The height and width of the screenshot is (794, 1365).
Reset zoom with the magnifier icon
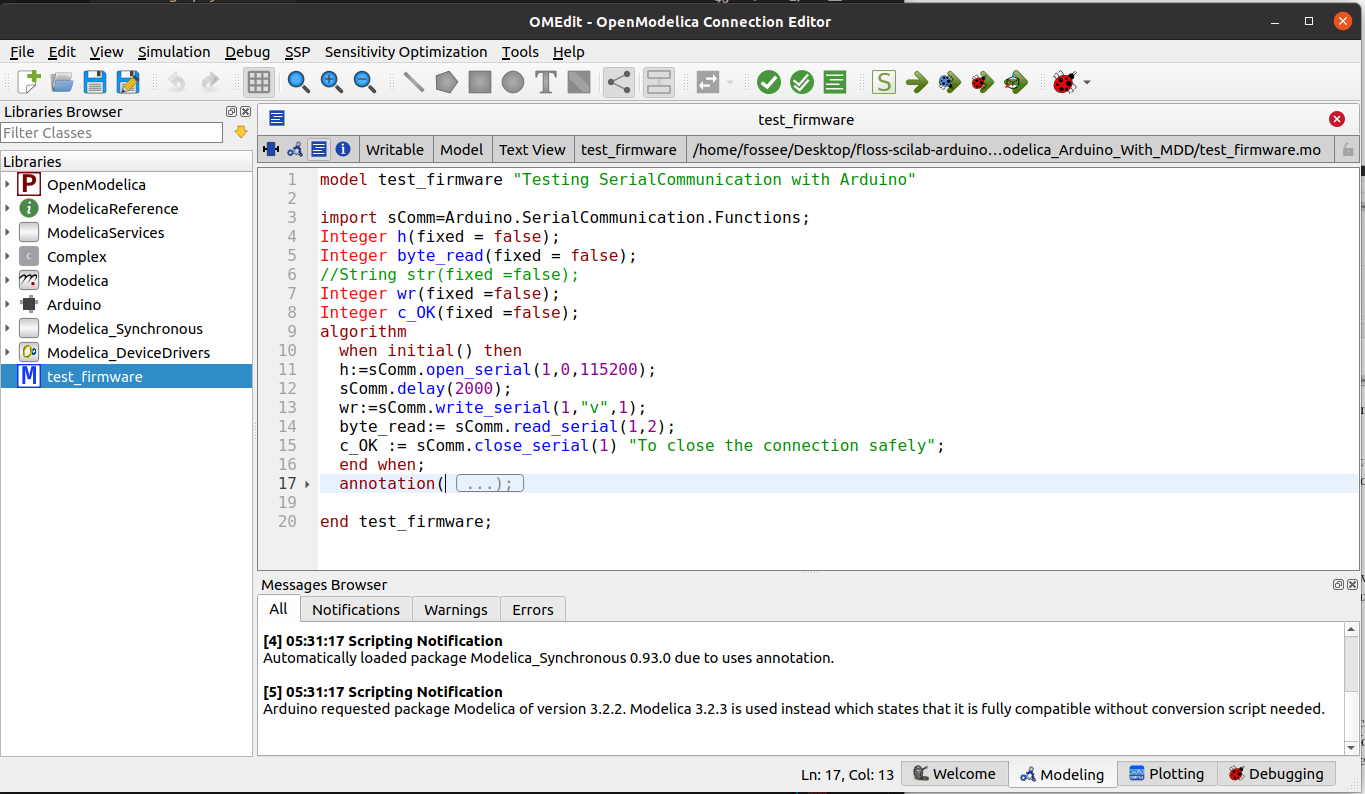(x=298, y=82)
